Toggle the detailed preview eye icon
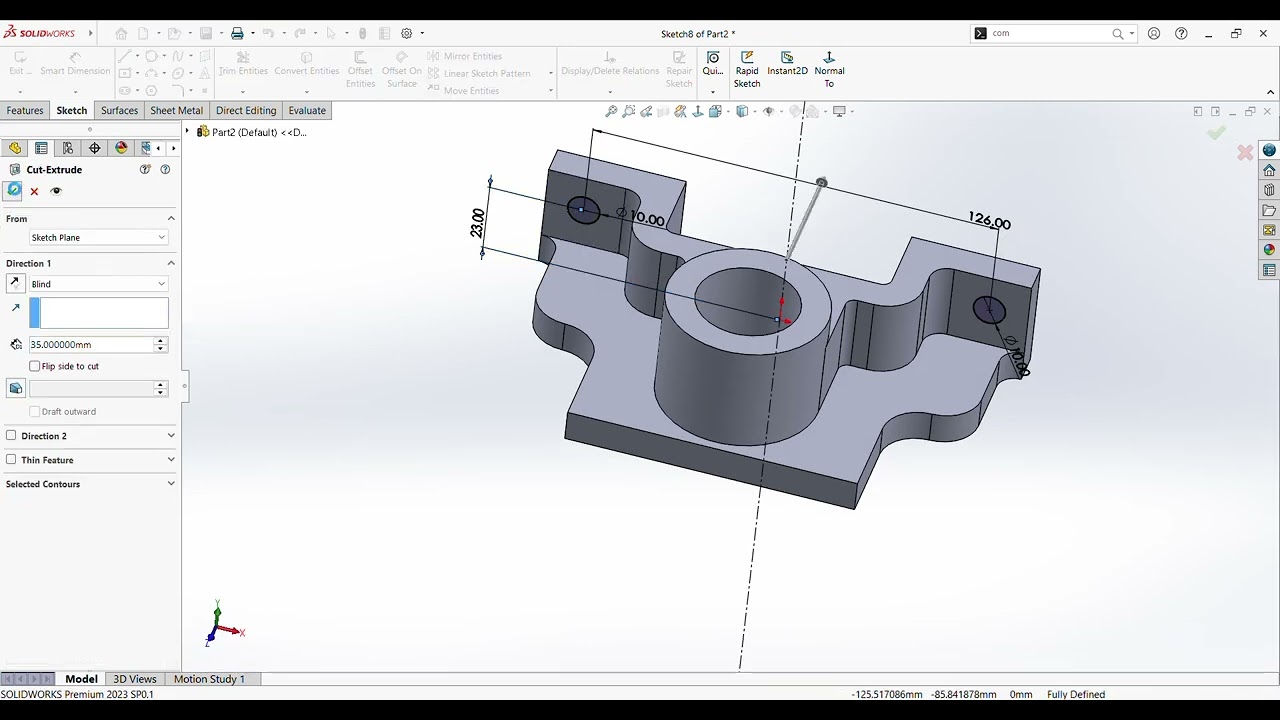Viewport: 1280px width, 720px height. pyautogui.click(x=56, y=191)
